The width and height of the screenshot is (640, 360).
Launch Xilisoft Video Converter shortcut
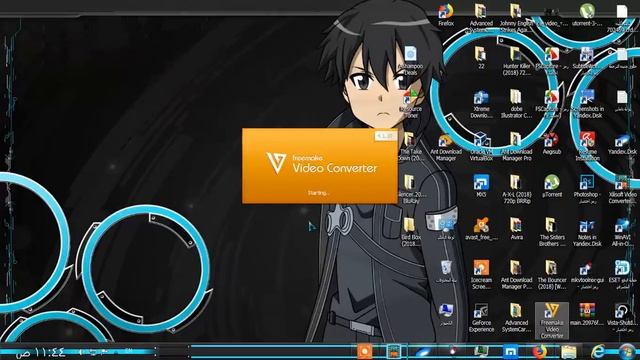click(622, 189)
